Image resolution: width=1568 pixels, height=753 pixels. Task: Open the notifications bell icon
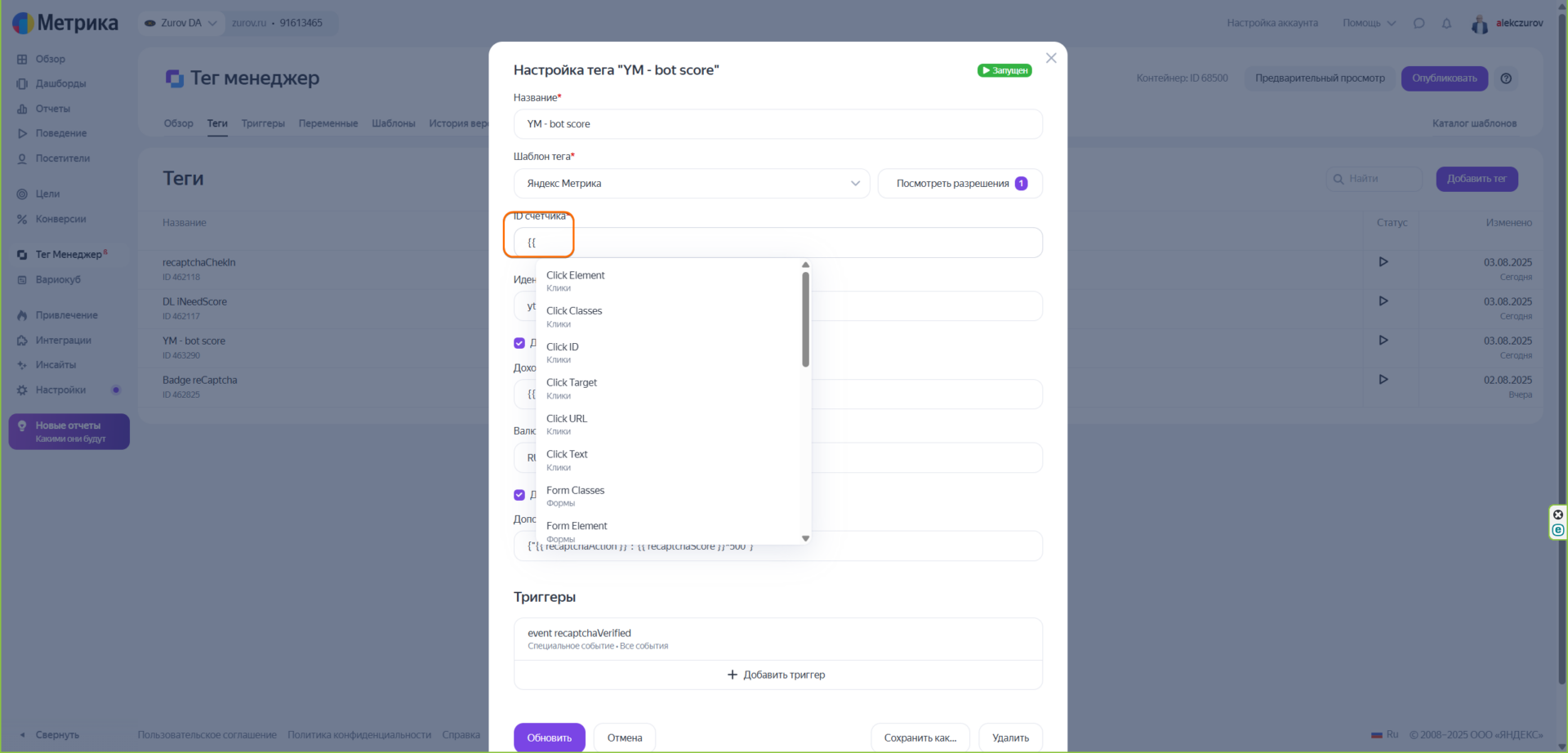click(x=1446, y=23)
